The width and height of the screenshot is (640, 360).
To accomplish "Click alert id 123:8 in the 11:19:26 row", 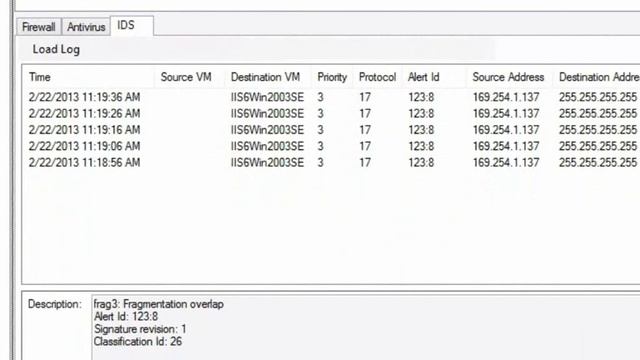I will click(421, 113).
